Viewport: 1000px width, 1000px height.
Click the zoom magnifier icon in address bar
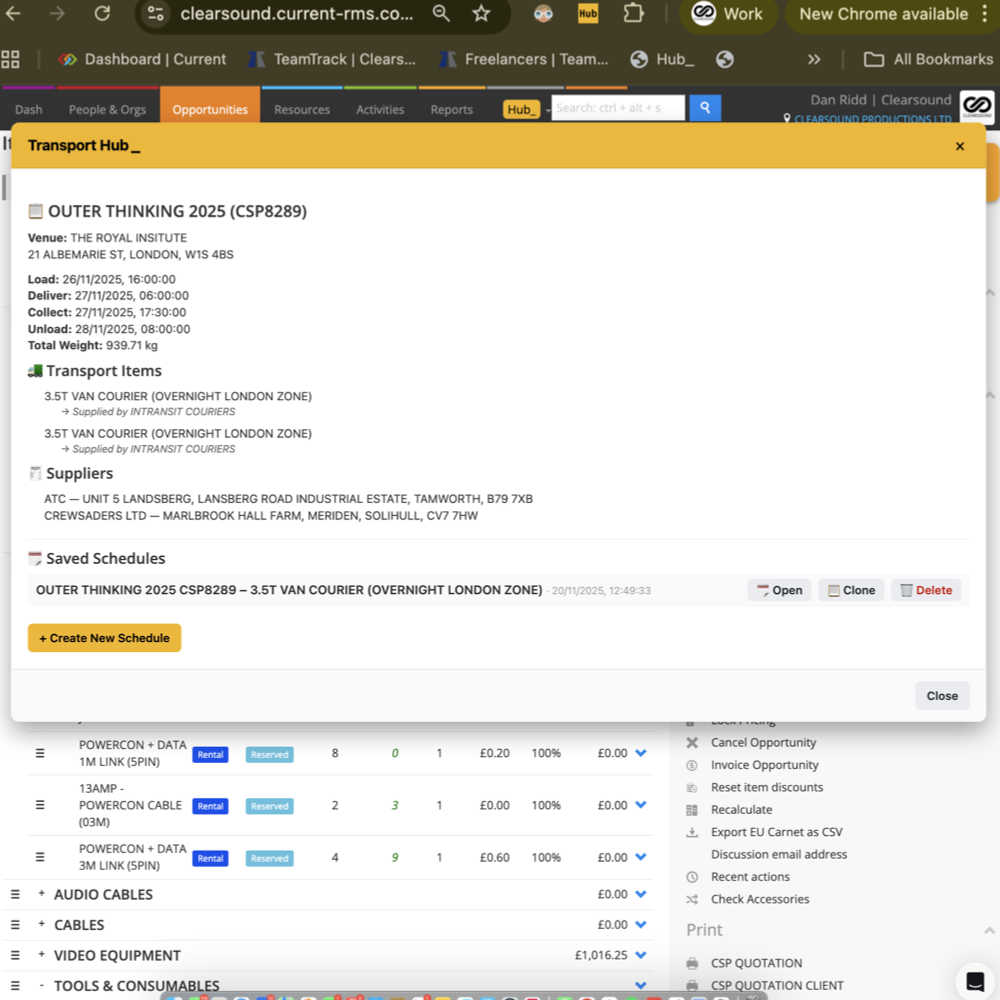pyautogui.click(x=441, y=13)
